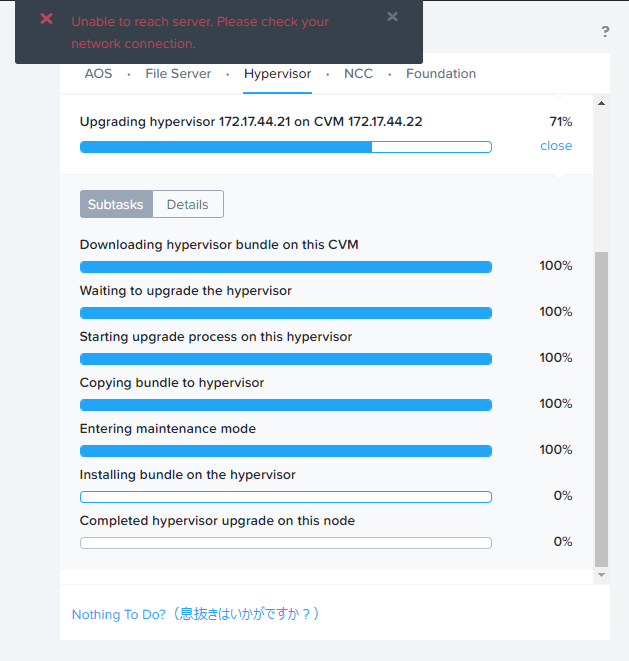629x661 pixels.
Task: Switch to the Details view
Action: 188,204
